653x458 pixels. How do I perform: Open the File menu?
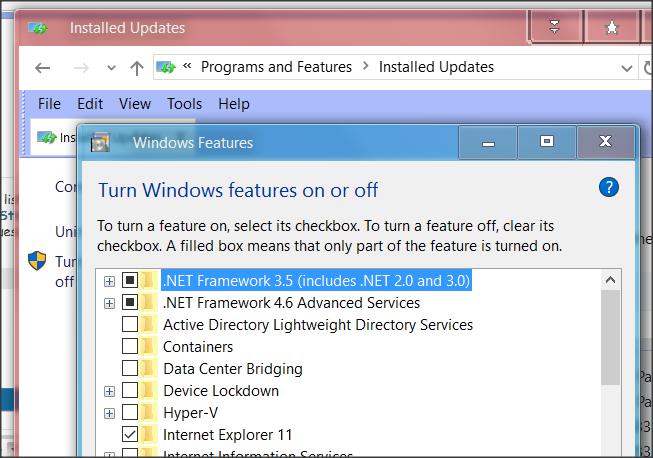pos(49,104)
